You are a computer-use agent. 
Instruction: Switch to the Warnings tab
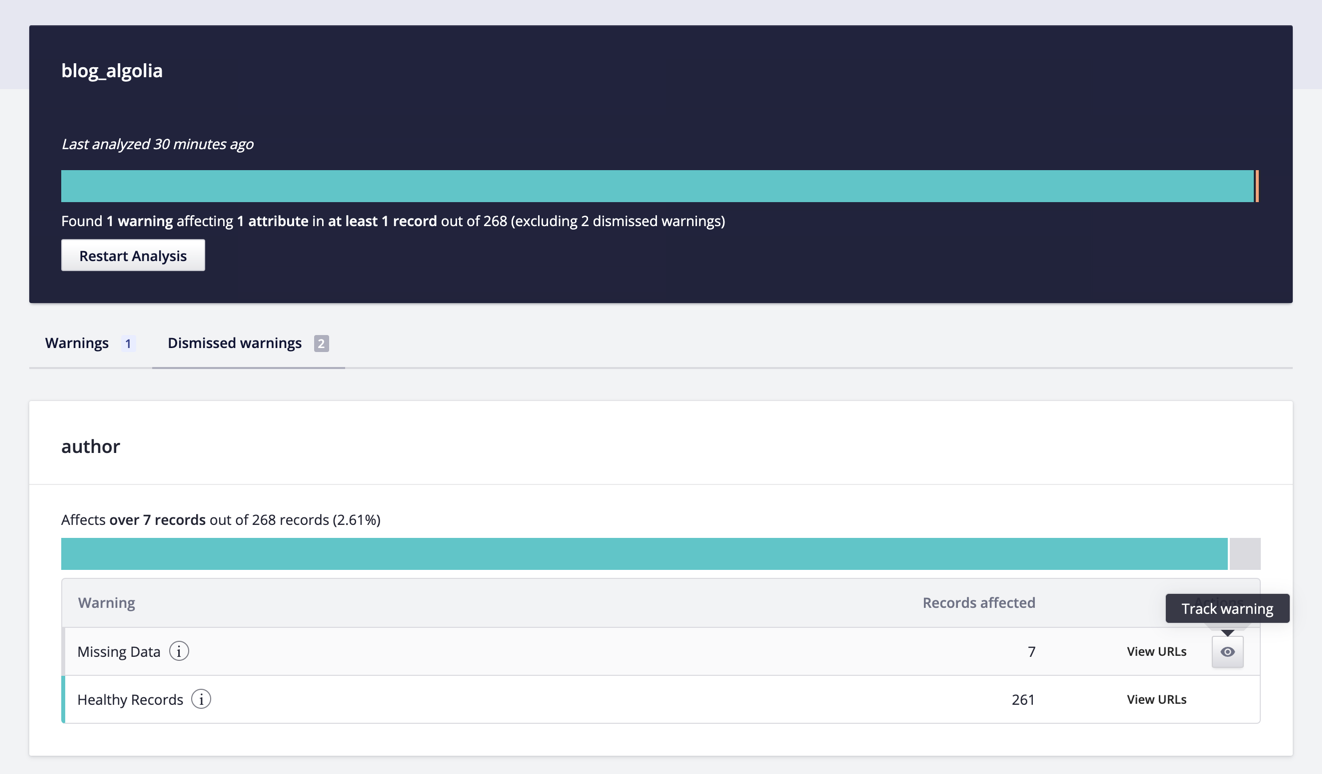pos(90,343)
